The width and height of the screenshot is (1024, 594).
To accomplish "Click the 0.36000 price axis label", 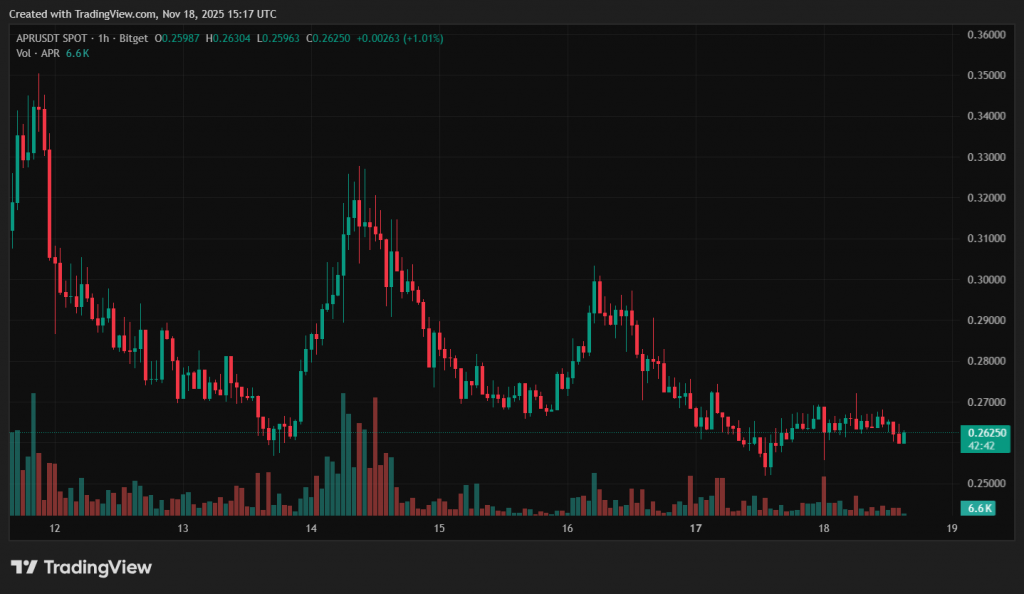I will click(986, 35).
